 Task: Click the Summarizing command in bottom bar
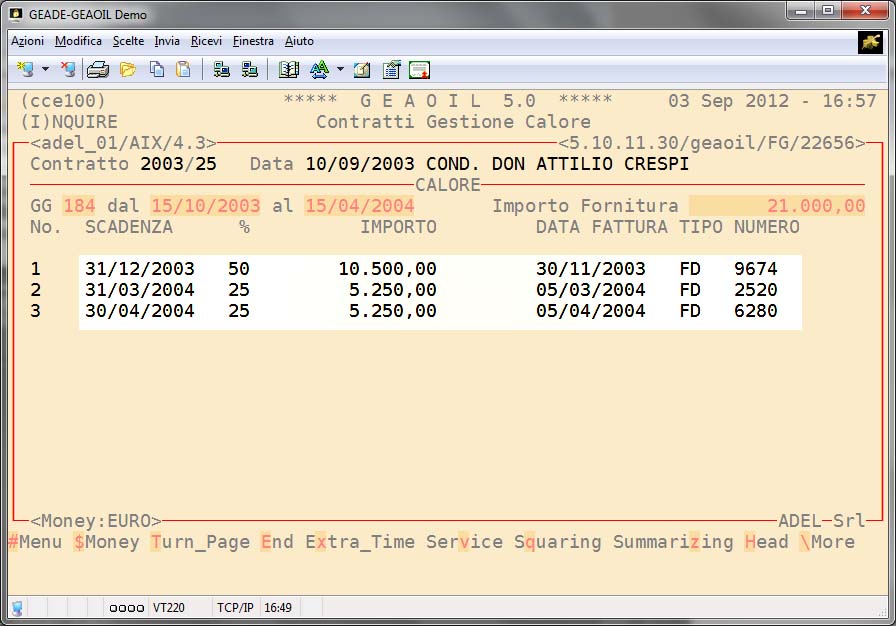(x=673, y=542)
